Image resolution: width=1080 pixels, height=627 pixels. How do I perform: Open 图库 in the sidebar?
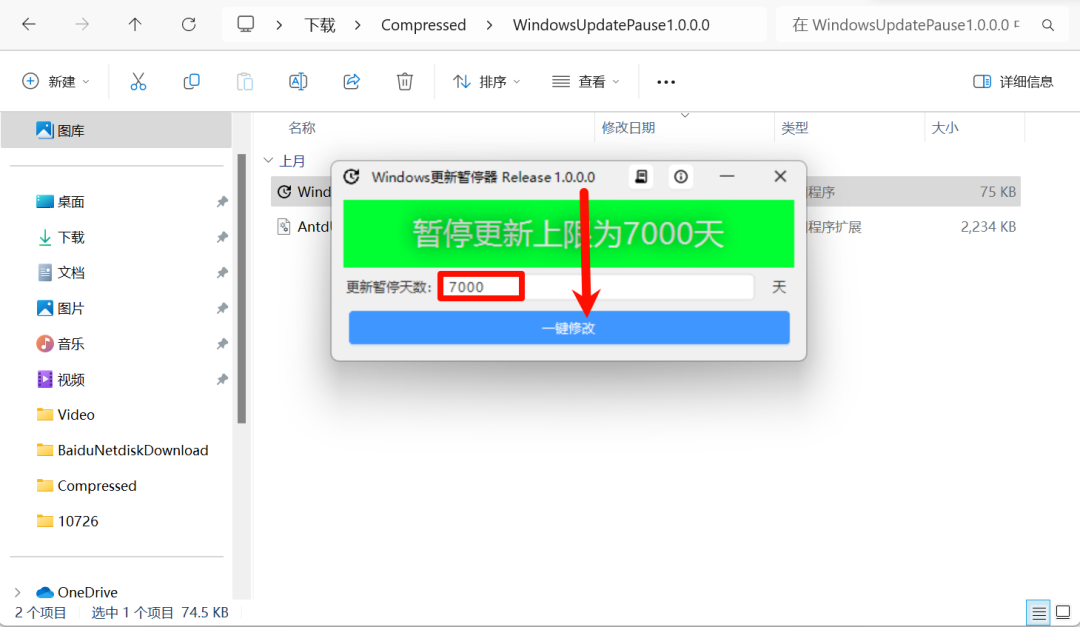116,130
